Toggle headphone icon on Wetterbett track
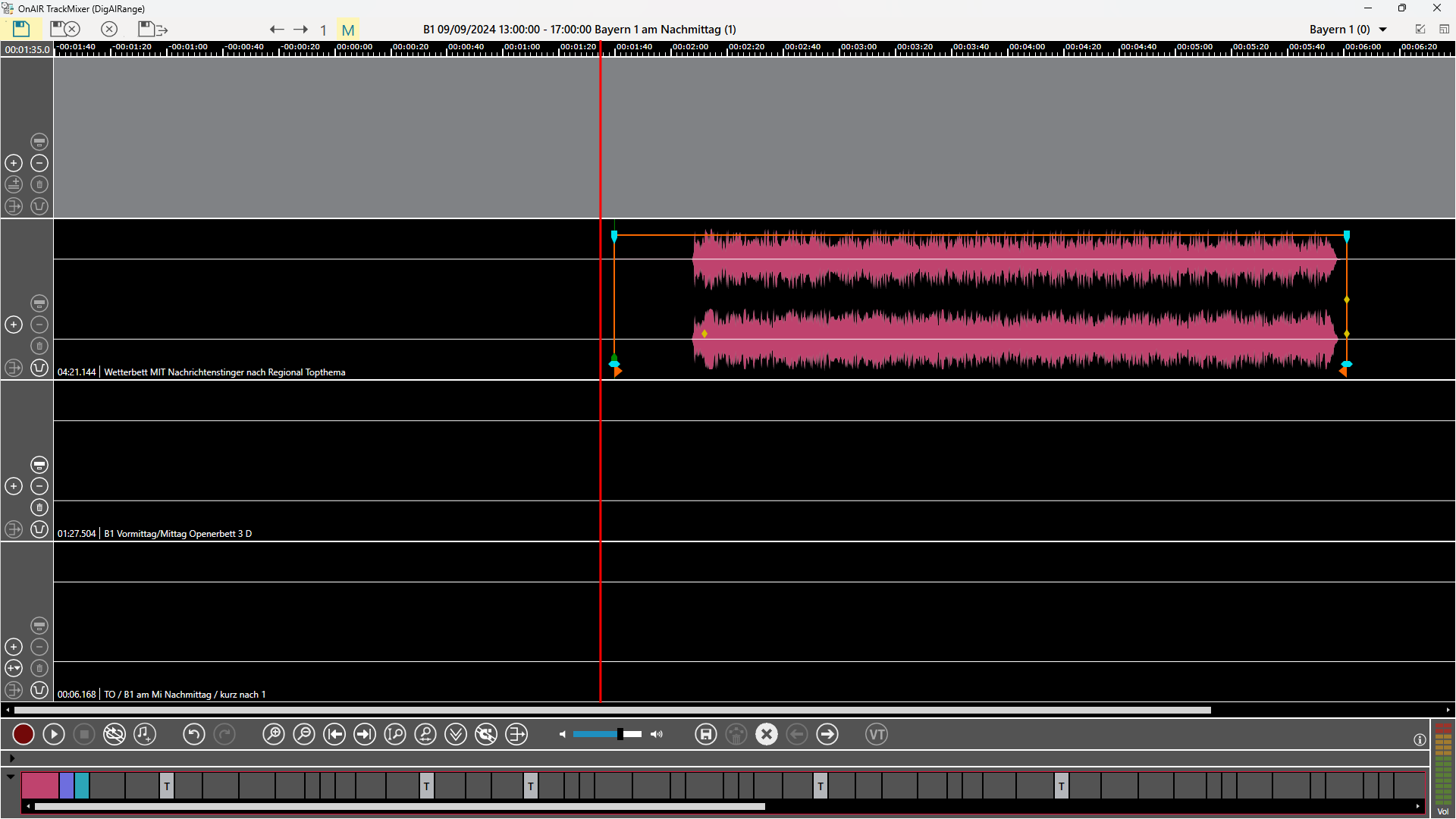The height and width of the screenshot is (819, 1456). click(39, 368)
